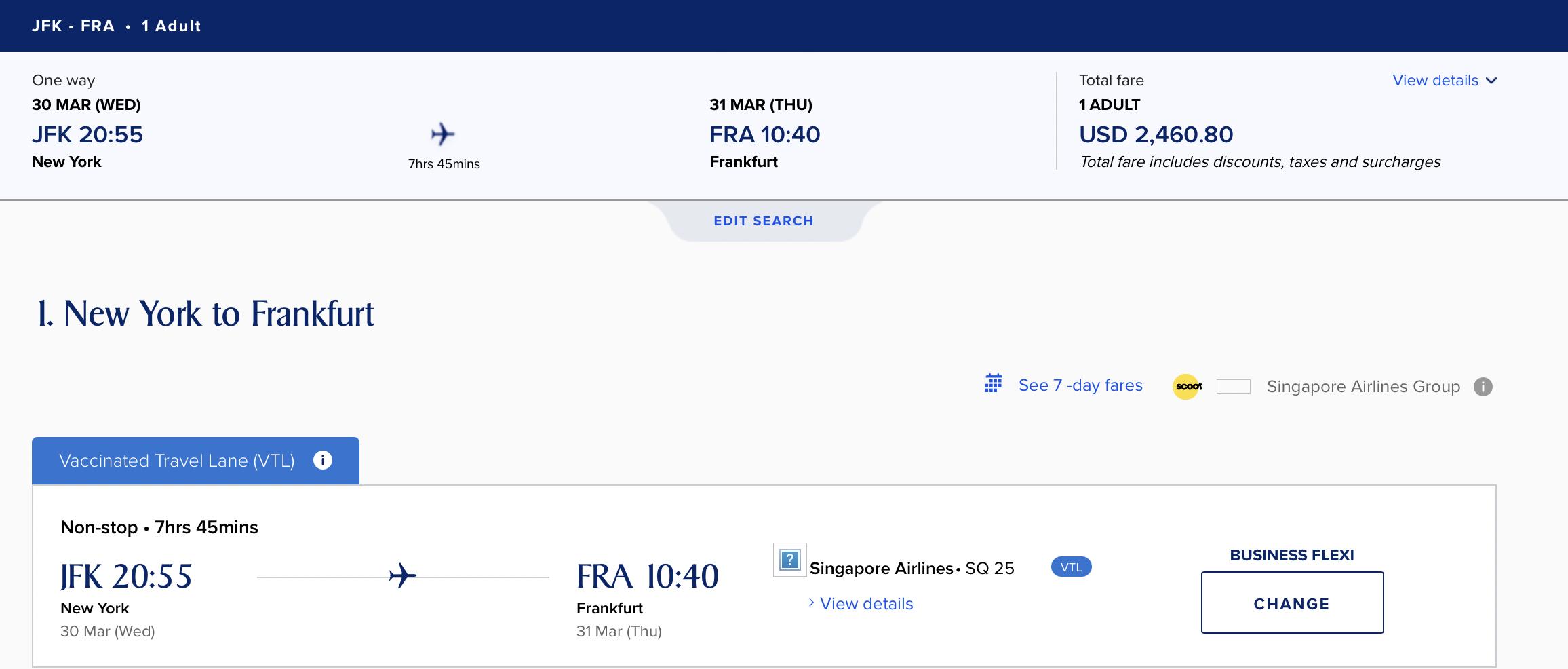Click the Singapore Airlines logo placeholder image
The height and width of the screenshot is (669, 1568).
coord(790,560)
